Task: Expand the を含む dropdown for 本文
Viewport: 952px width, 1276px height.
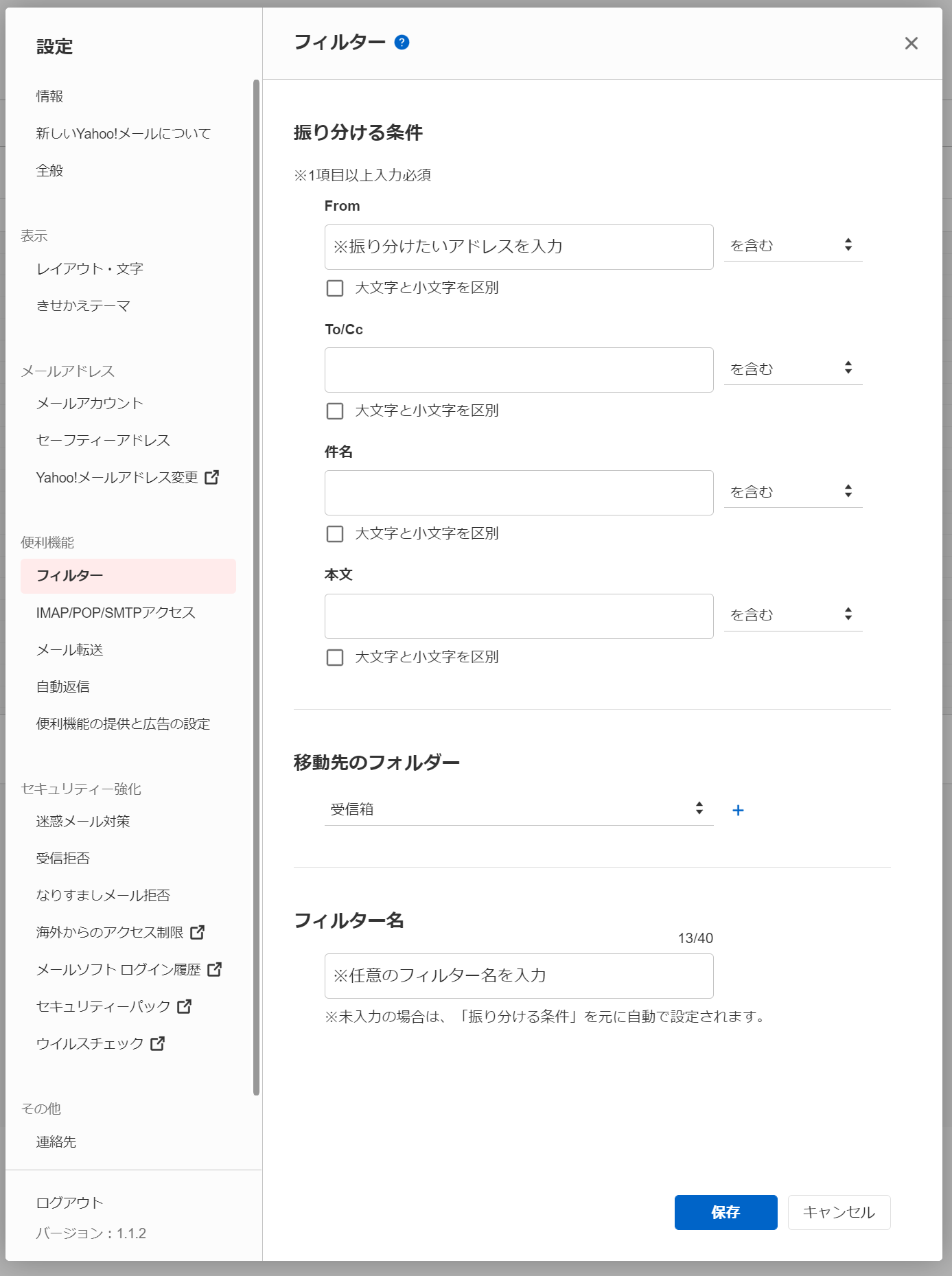Action: point(793,614)
